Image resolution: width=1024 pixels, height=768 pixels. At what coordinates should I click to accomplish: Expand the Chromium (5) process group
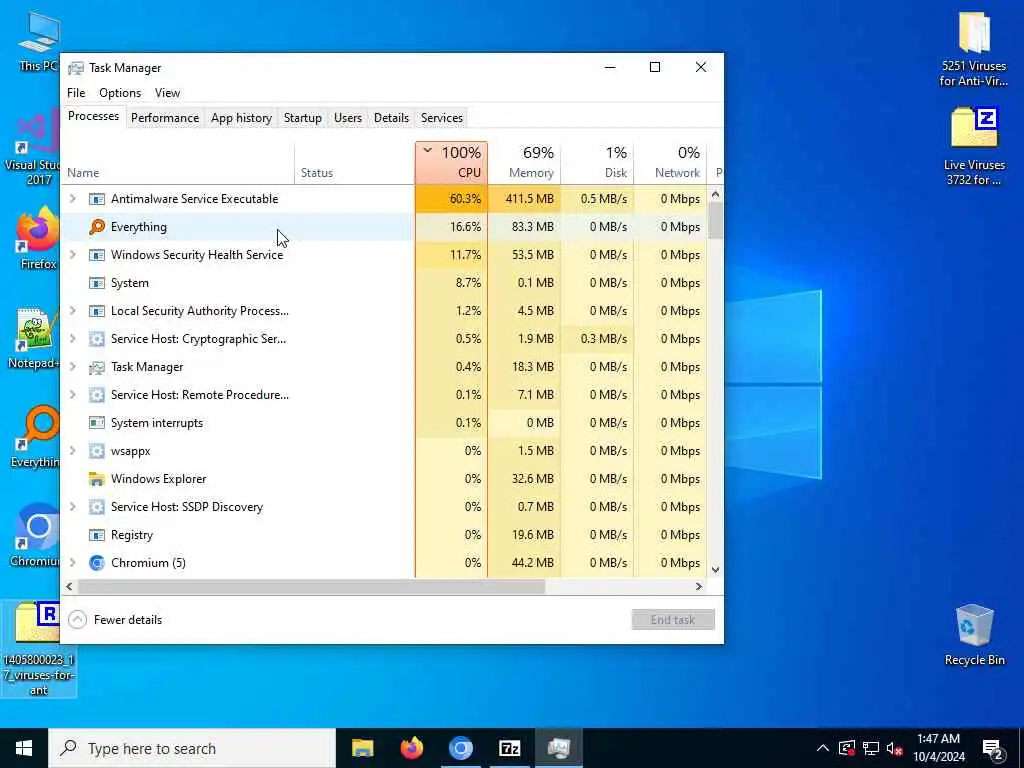click(x=73, y=563)
